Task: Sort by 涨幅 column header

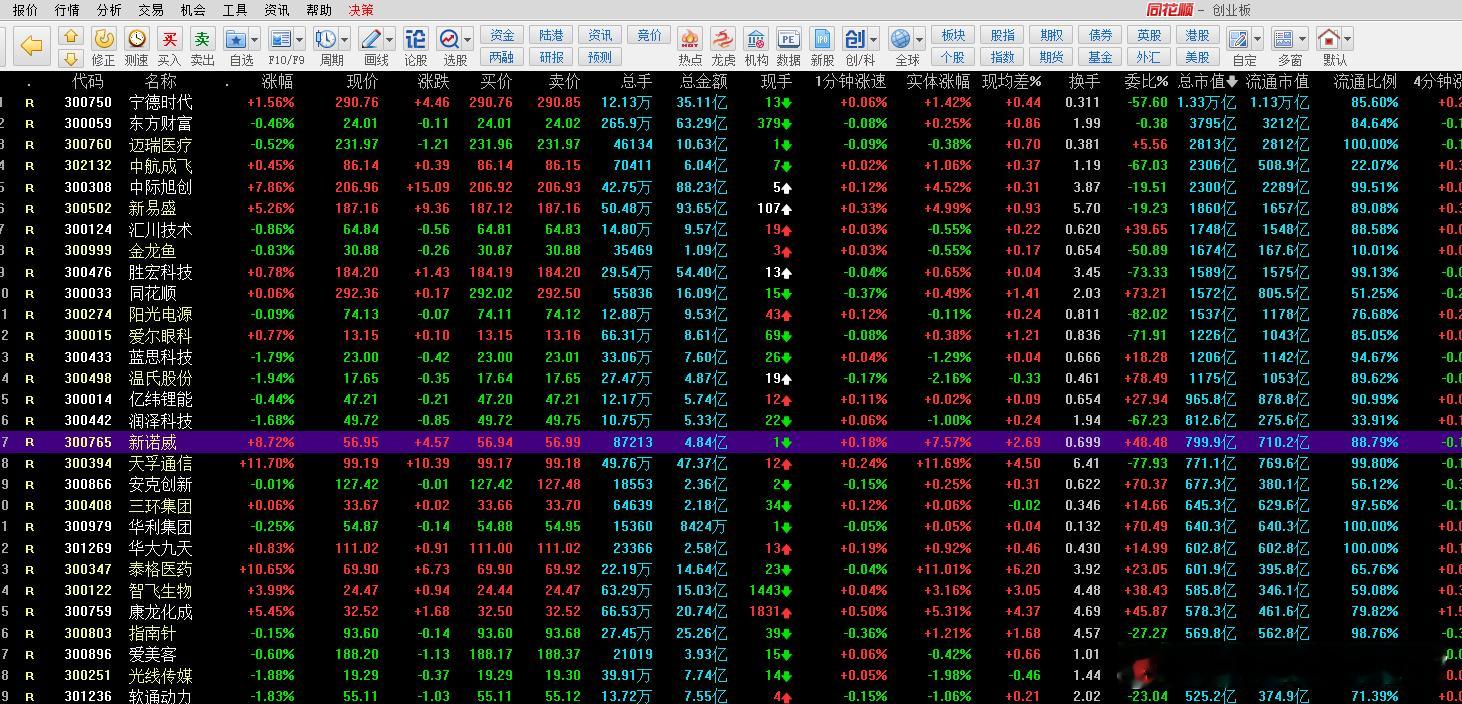Action: coord(277,81)
